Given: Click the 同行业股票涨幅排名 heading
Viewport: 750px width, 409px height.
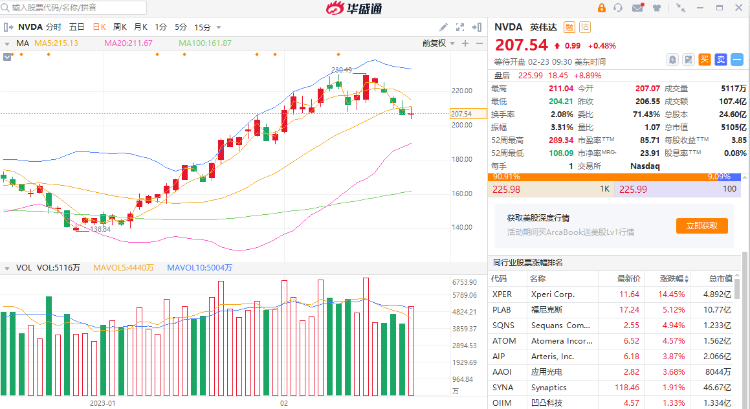Looking at the screenshot, I should (528, 263).
